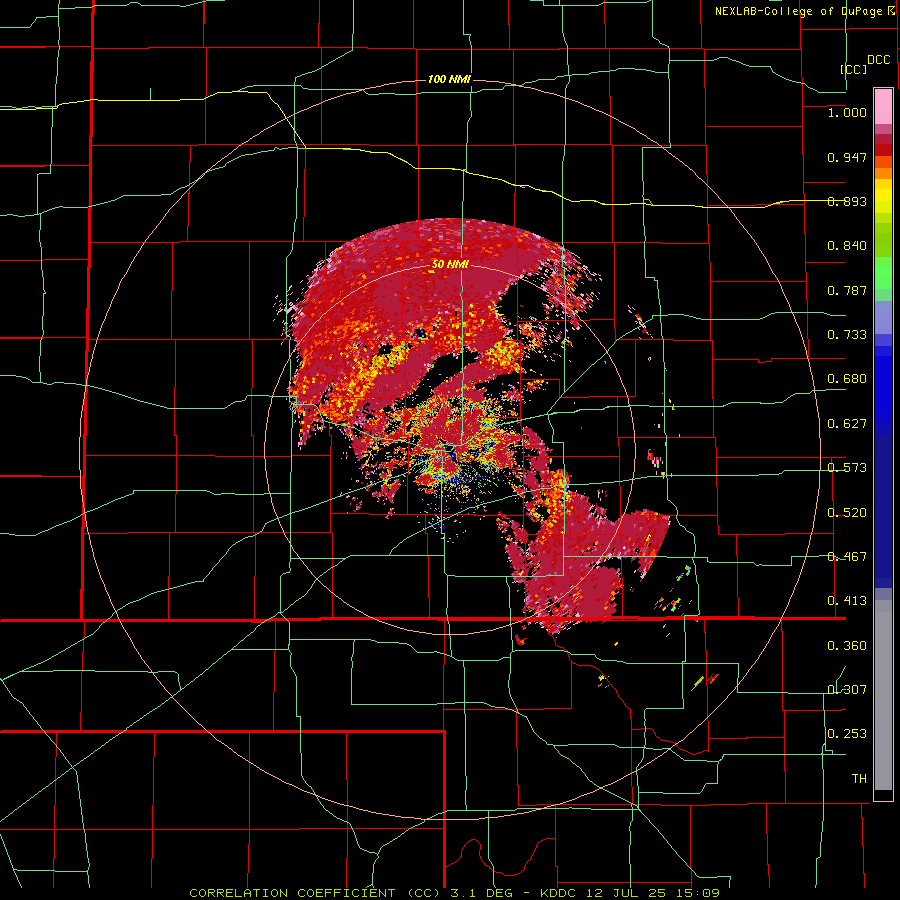Select the 0.253 scale value
This screenshot has height=900, width=900.
[x=847, y=734]
